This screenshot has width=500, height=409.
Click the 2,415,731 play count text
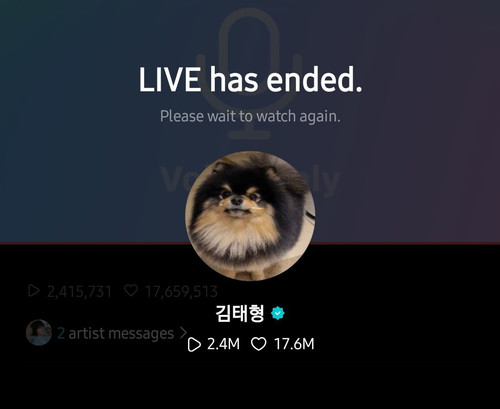coord(79,292)
